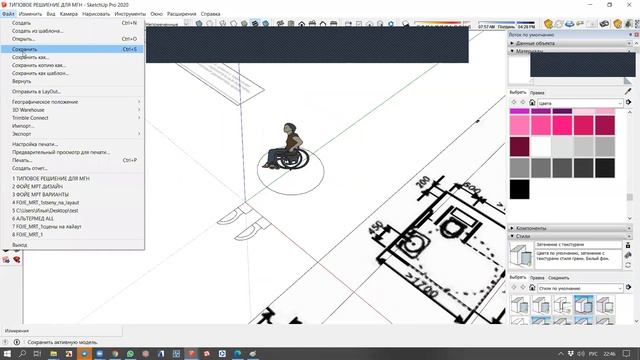Screen dimensions: 640x360
Task: Open the Расширения menu
Action: pyautogui.click(x=181, y=14)
